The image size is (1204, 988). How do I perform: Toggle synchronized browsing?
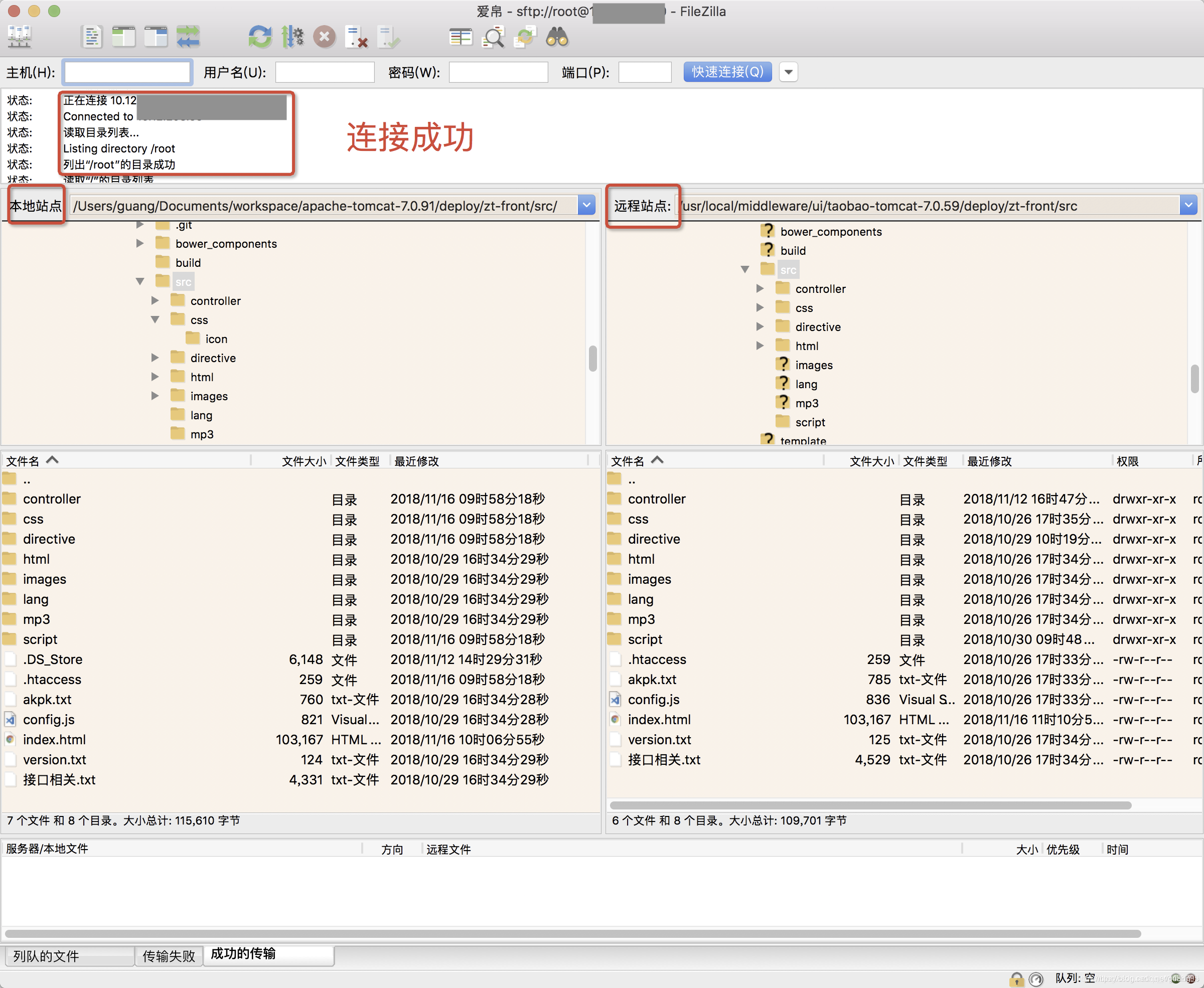[x=525, y=38]
